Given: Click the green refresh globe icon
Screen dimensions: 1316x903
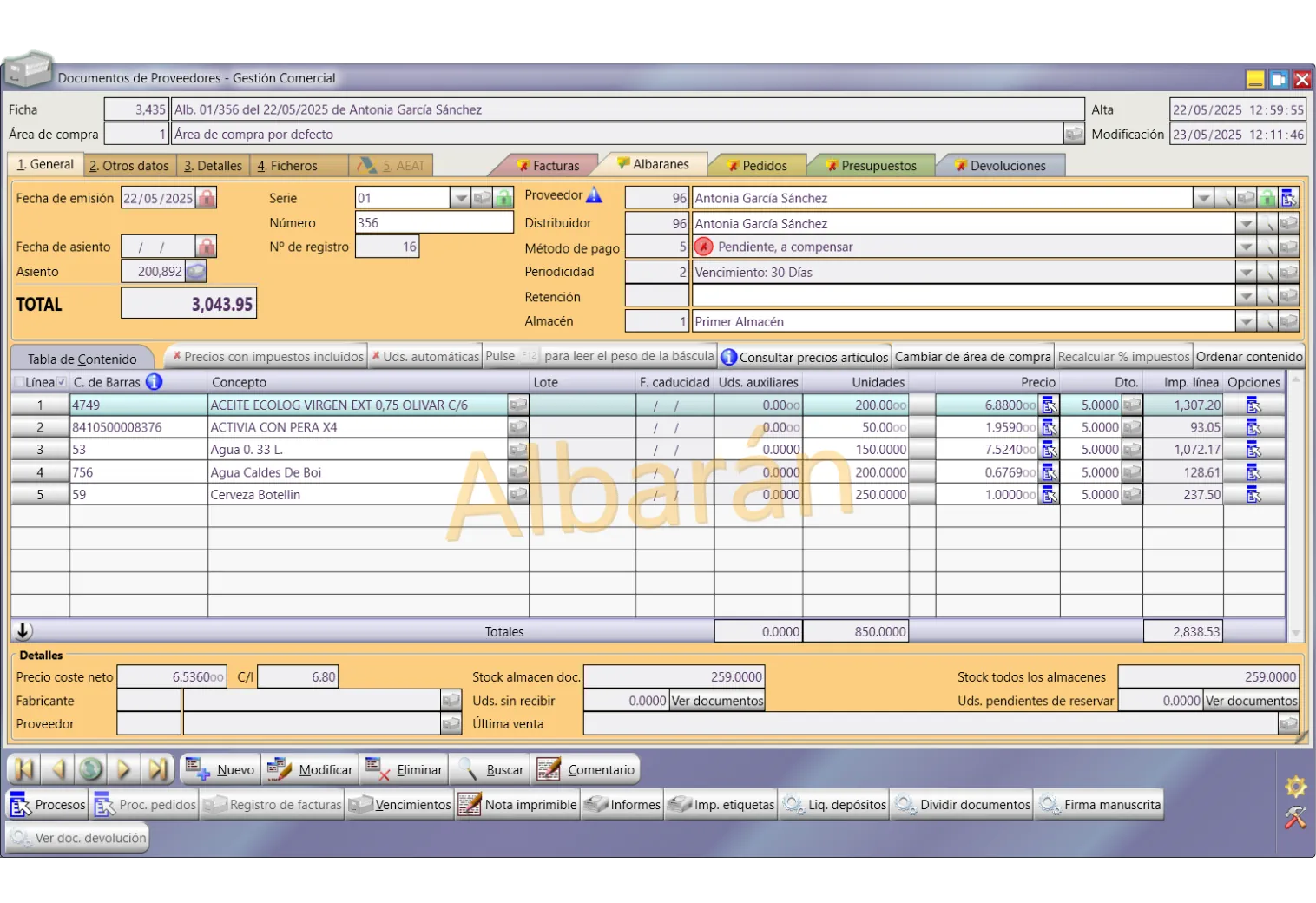Looking at the screenshot, I should click(90, 769).
